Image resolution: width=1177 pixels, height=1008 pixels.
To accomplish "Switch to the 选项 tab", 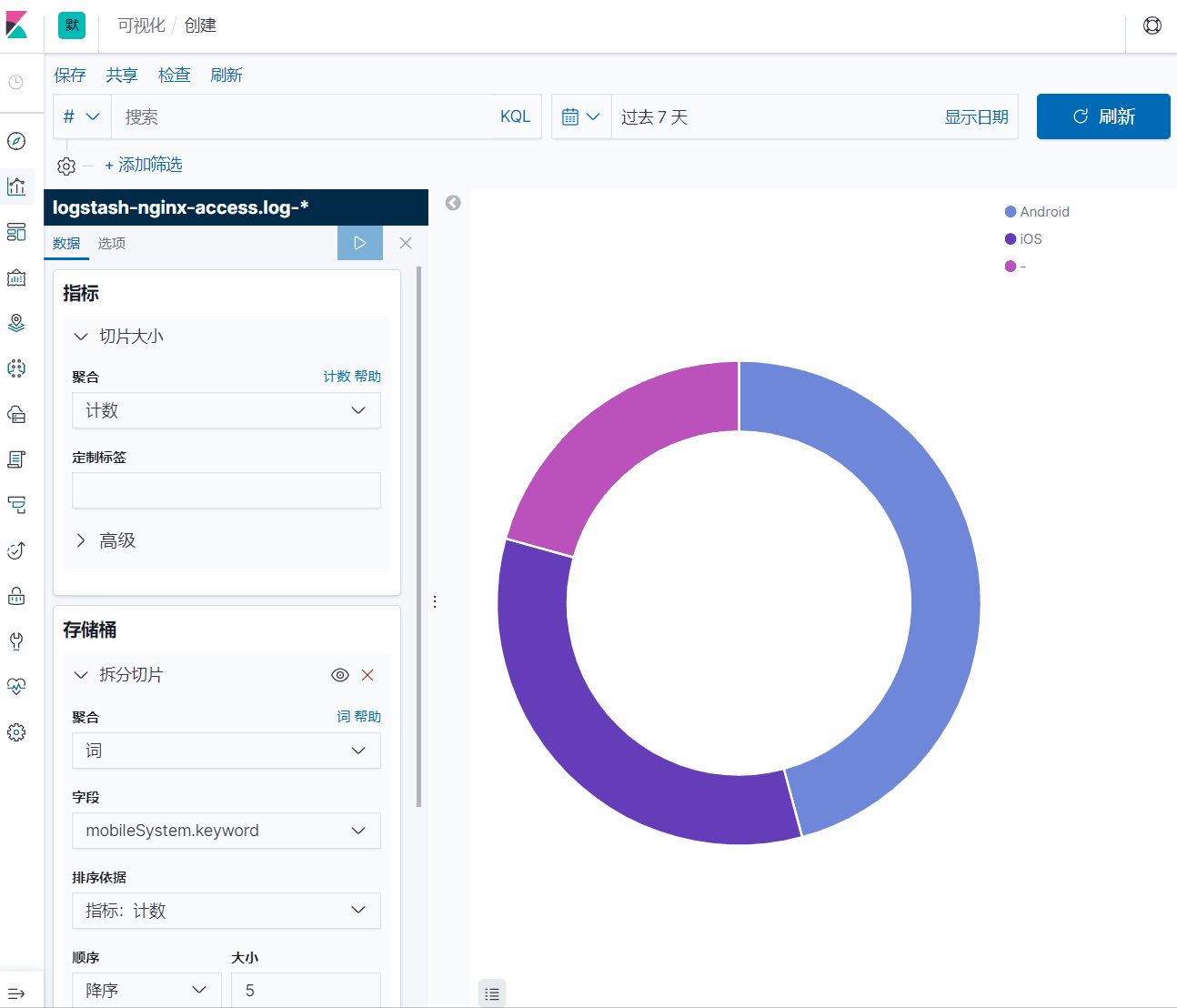I will coord(111,243).
